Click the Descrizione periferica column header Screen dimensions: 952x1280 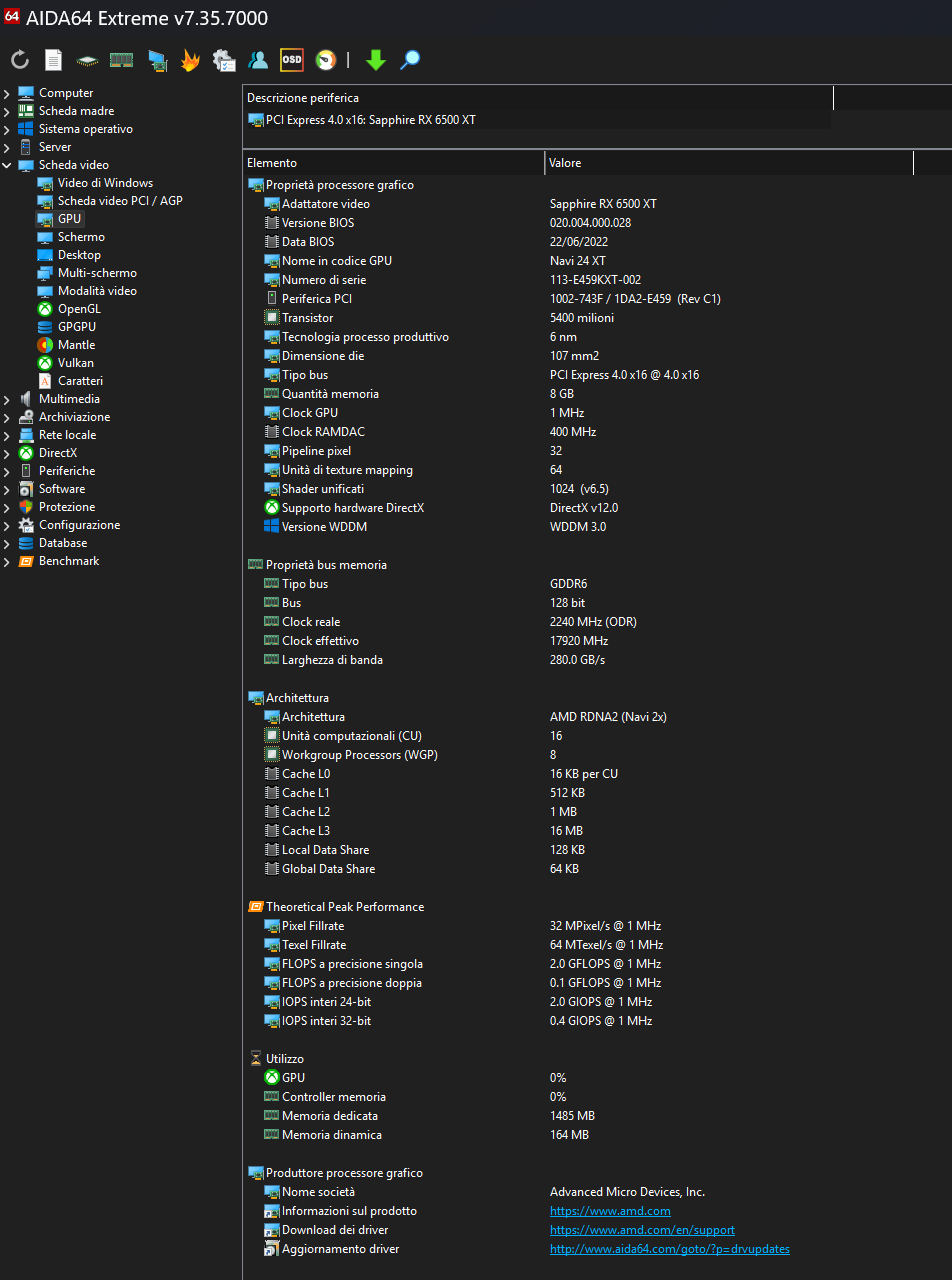coord(537,98)
